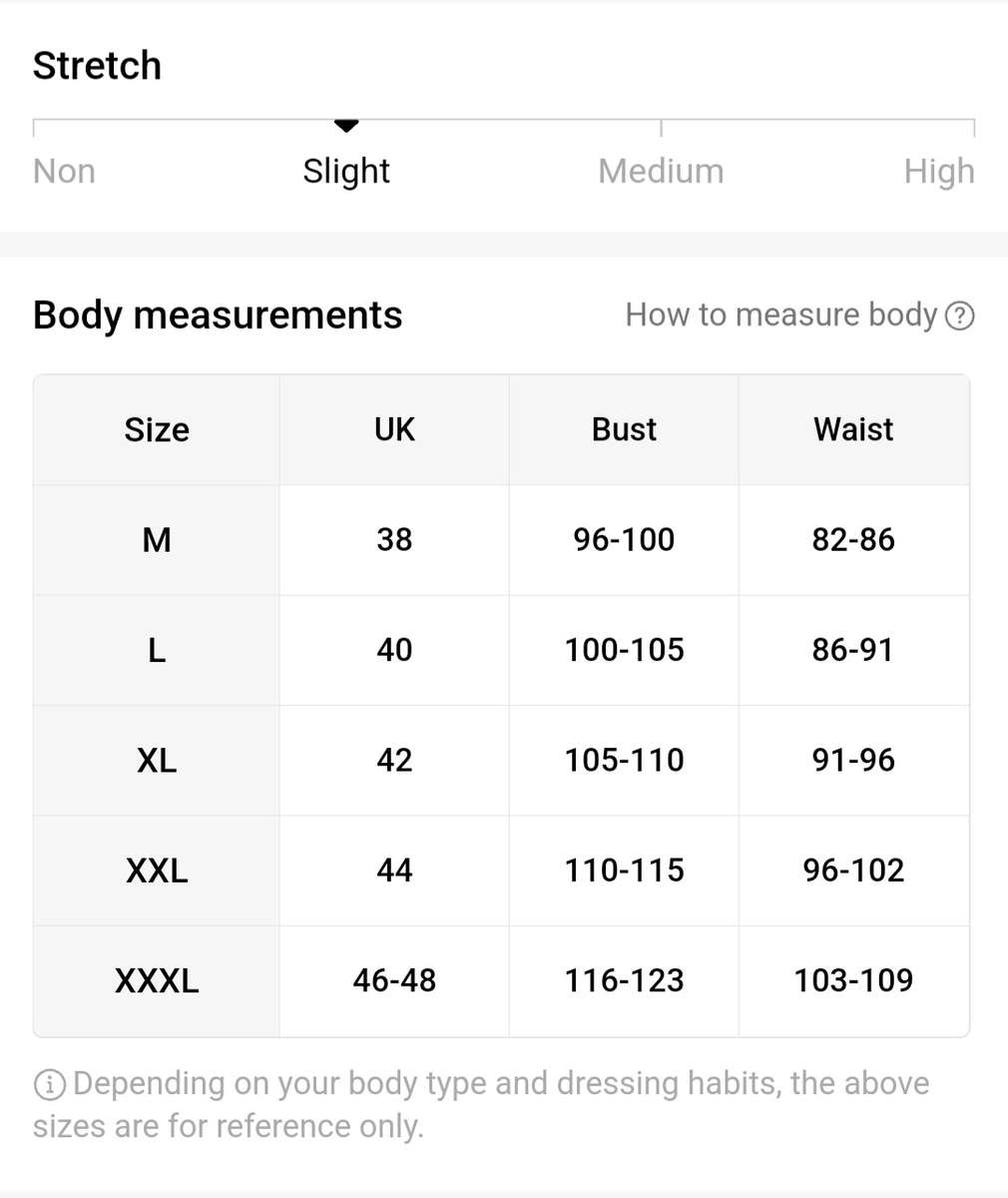1008x1198 pixels.
Task: Select the XL size row label
Action: click(x=157, y=761)
